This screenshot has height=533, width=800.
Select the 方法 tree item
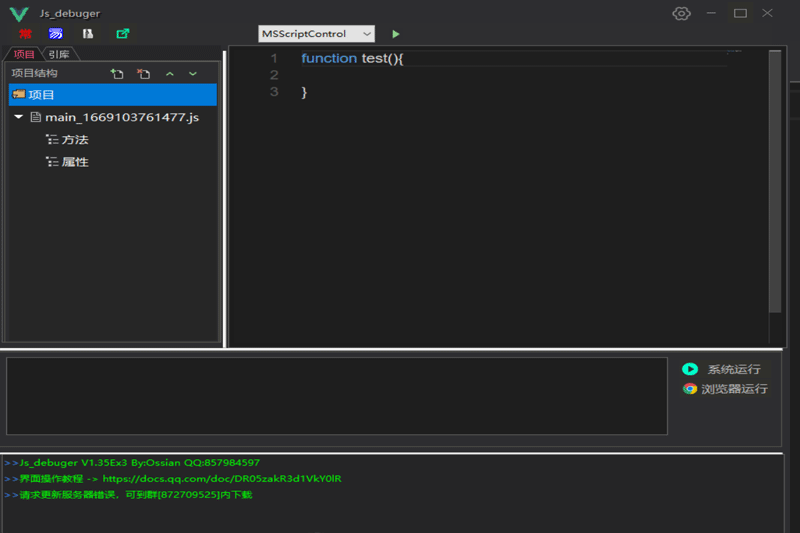75,140
